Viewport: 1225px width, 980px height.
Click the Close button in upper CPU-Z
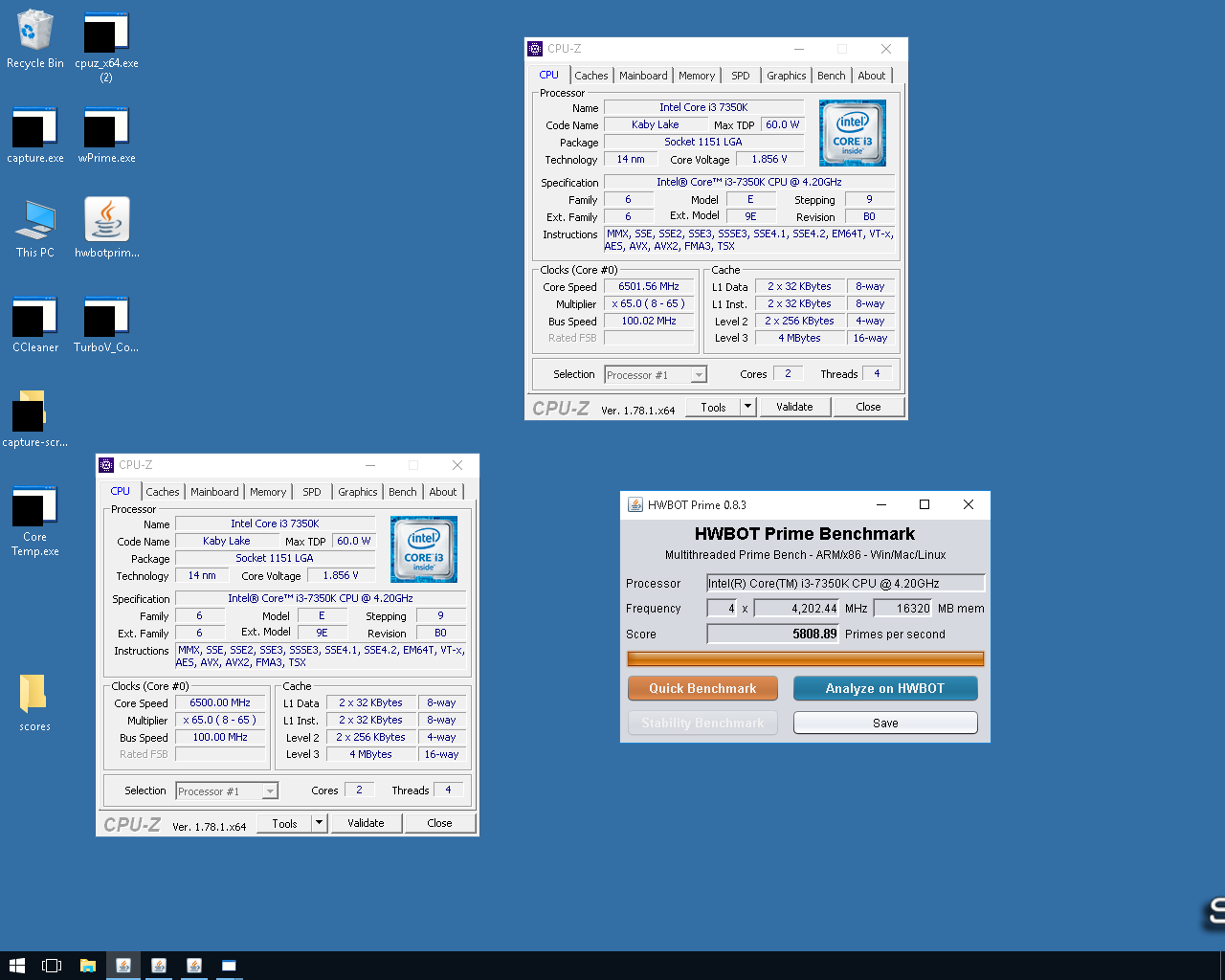(x=868, y=407)
